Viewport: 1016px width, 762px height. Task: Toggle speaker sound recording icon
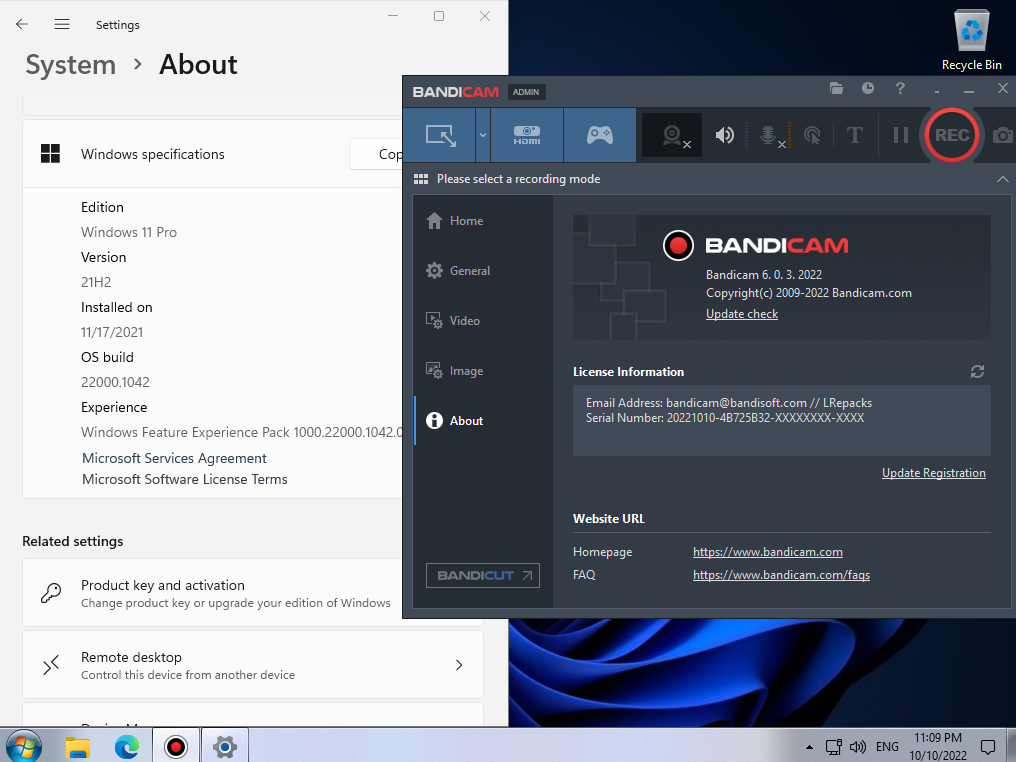tap(724, 135)
